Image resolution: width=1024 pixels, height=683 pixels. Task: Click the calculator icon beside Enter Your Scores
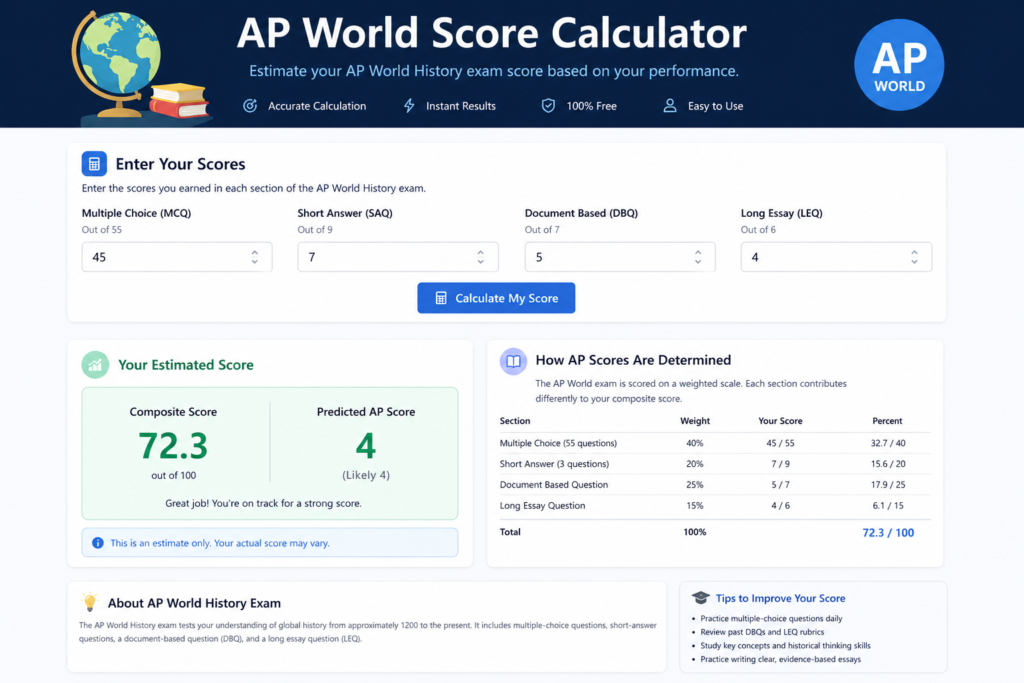[x=94, y=164]
